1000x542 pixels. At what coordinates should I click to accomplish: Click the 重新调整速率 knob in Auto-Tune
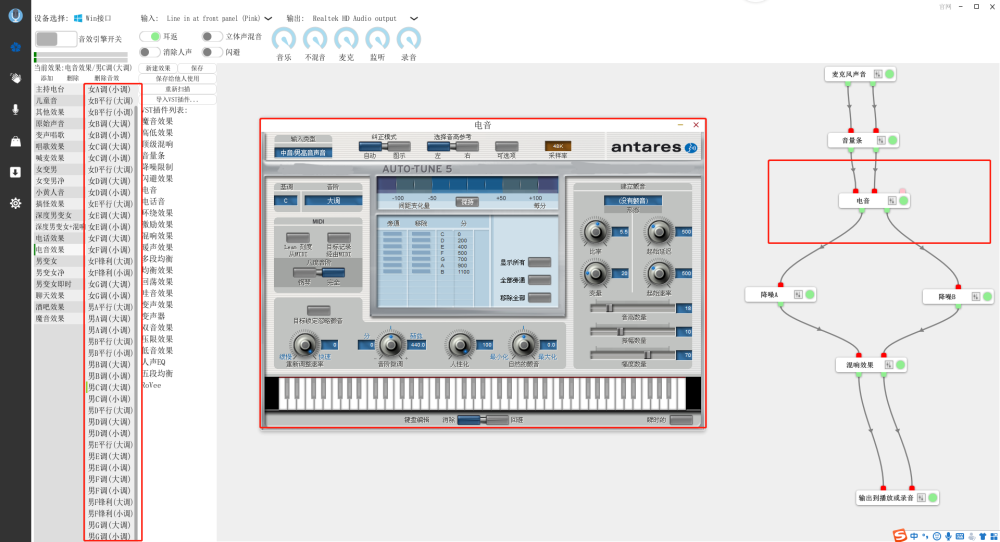[305, 344]
